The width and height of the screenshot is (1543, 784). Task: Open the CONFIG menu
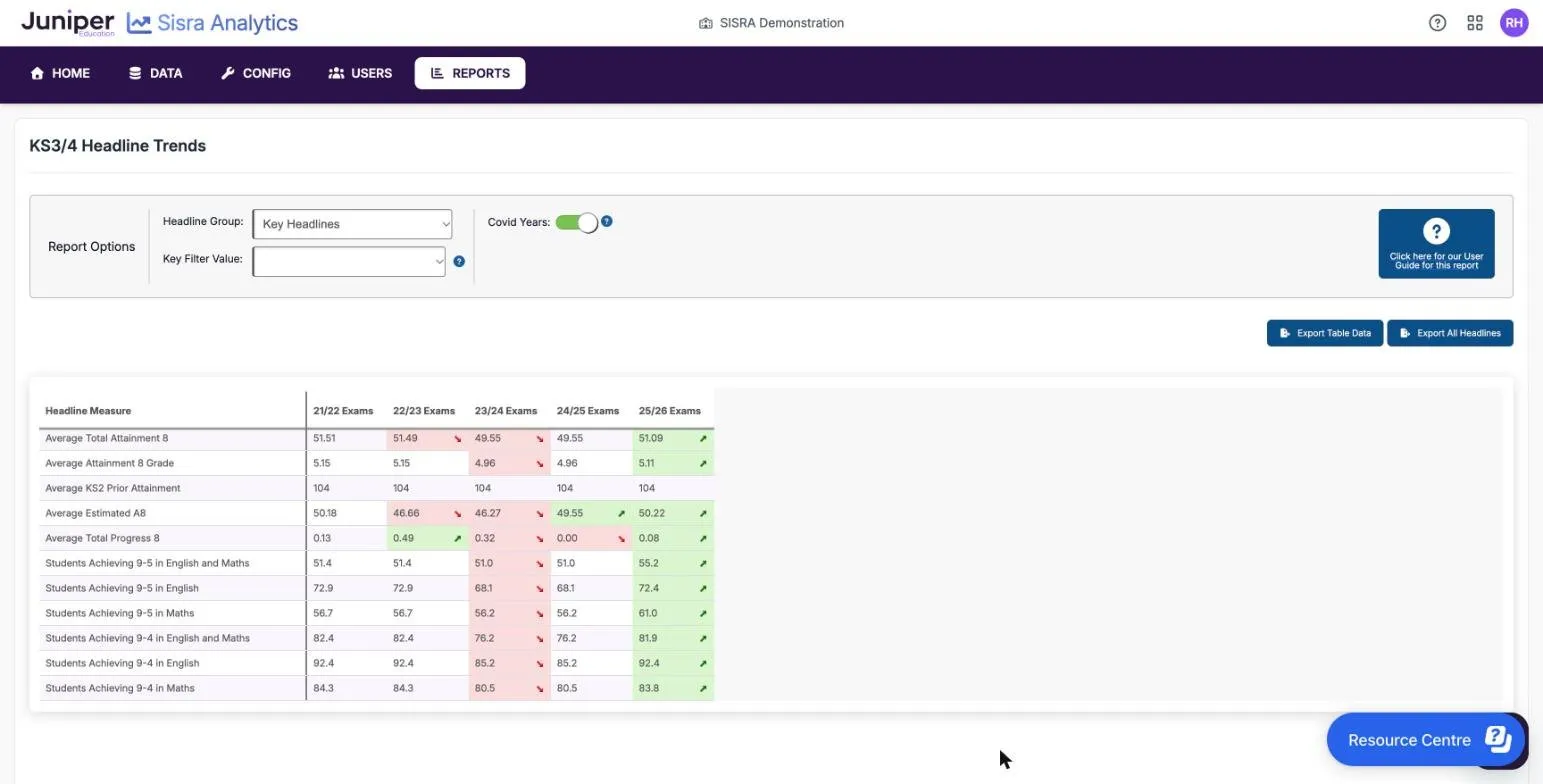pos(256,73)
